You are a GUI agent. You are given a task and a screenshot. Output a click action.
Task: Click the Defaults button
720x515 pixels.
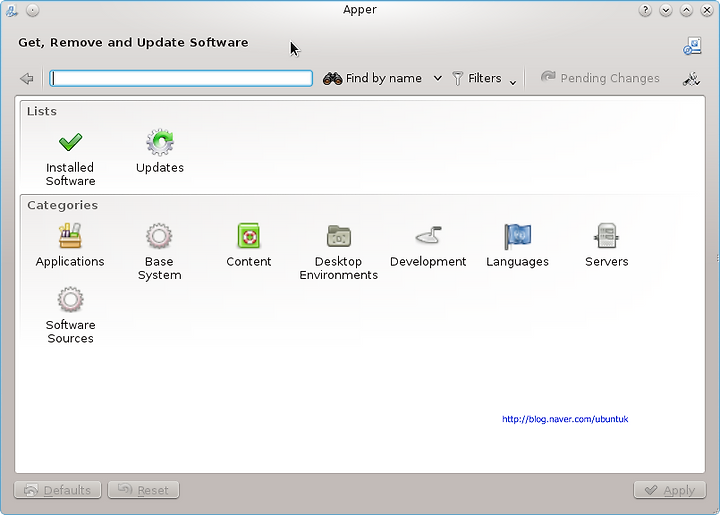click(58, 490)
